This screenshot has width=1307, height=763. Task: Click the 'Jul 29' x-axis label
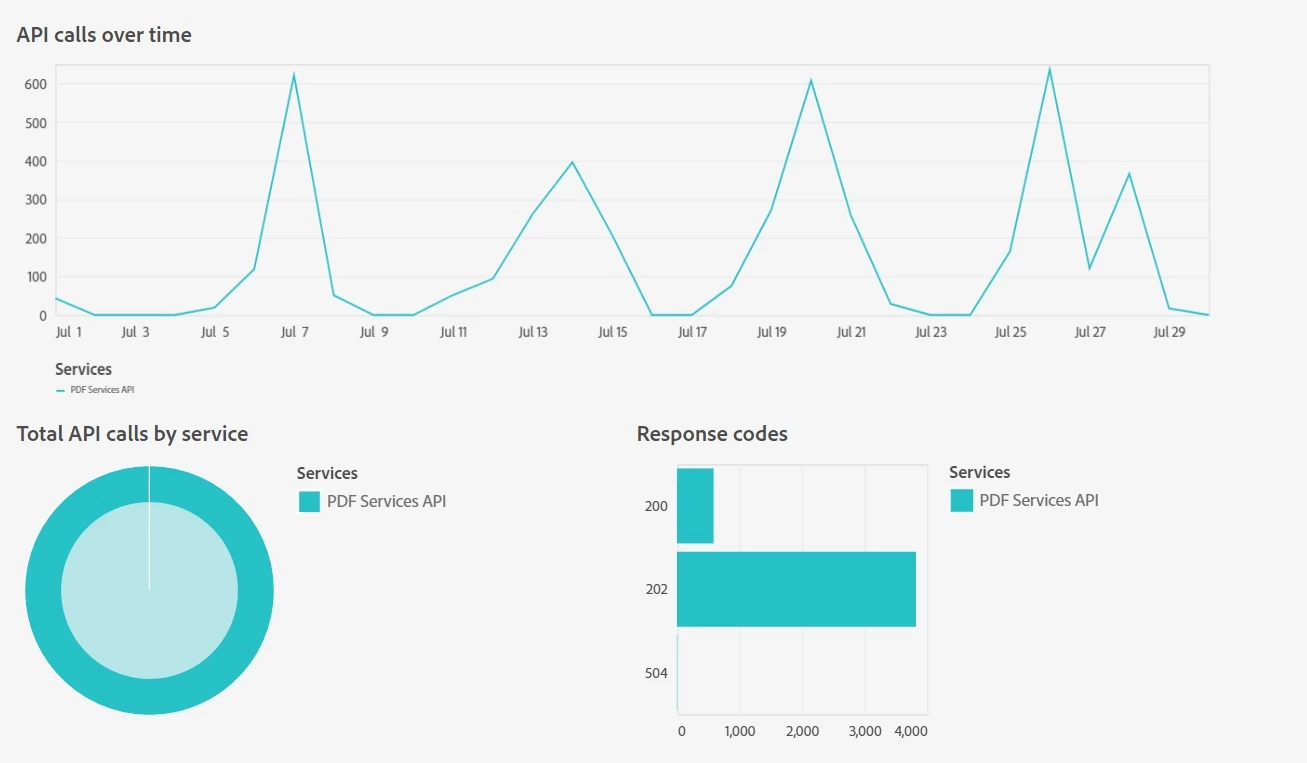[1169, 332]
